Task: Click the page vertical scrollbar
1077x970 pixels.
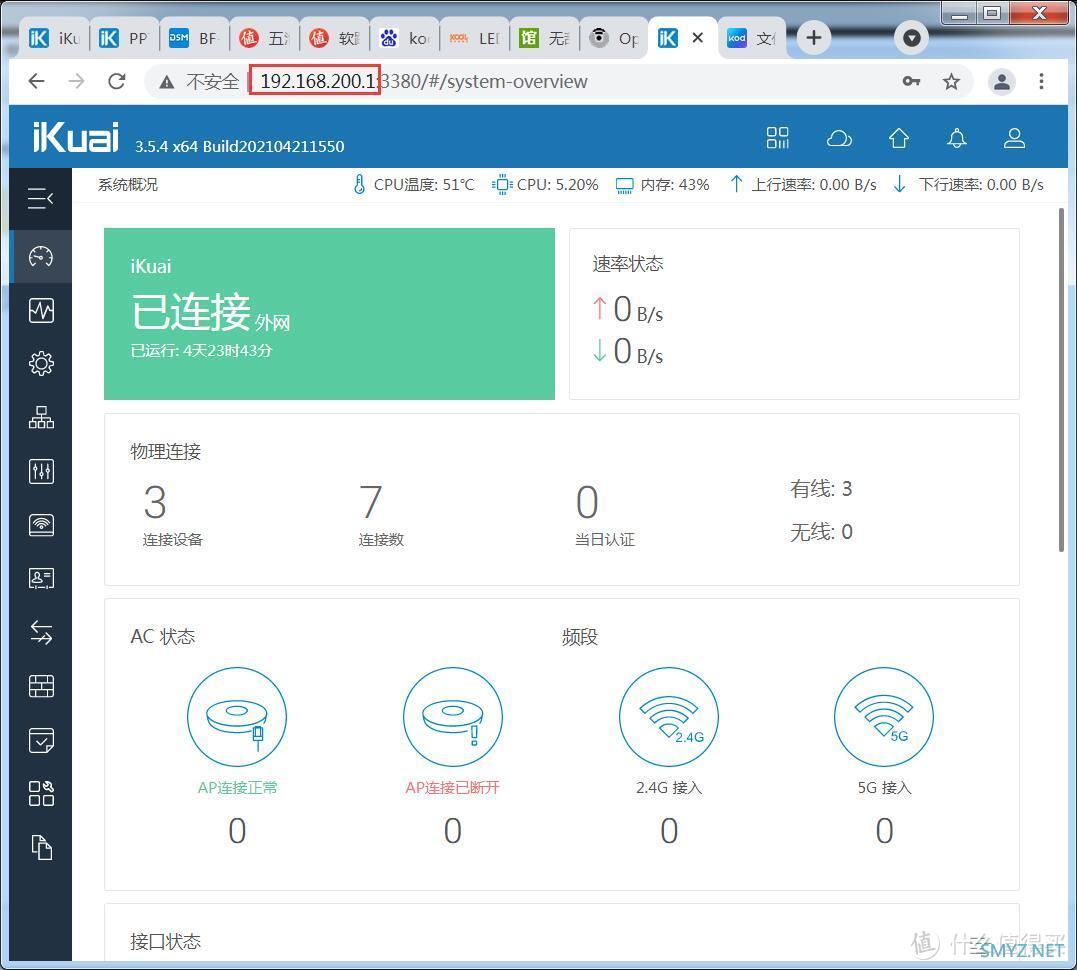Action: [1061, 379]
